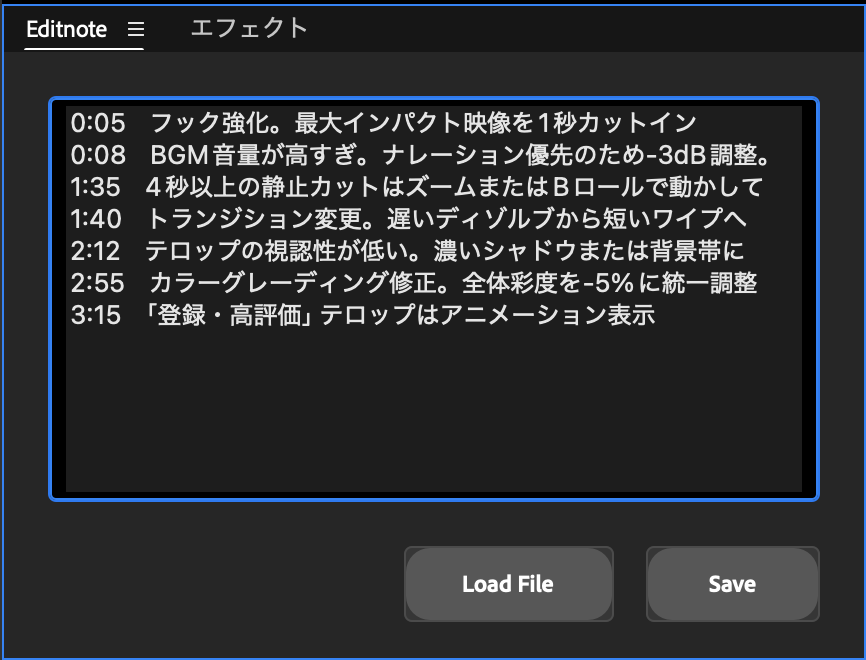Click the Save button
This screenshot has width=866, height=660.
click(733, 584)
